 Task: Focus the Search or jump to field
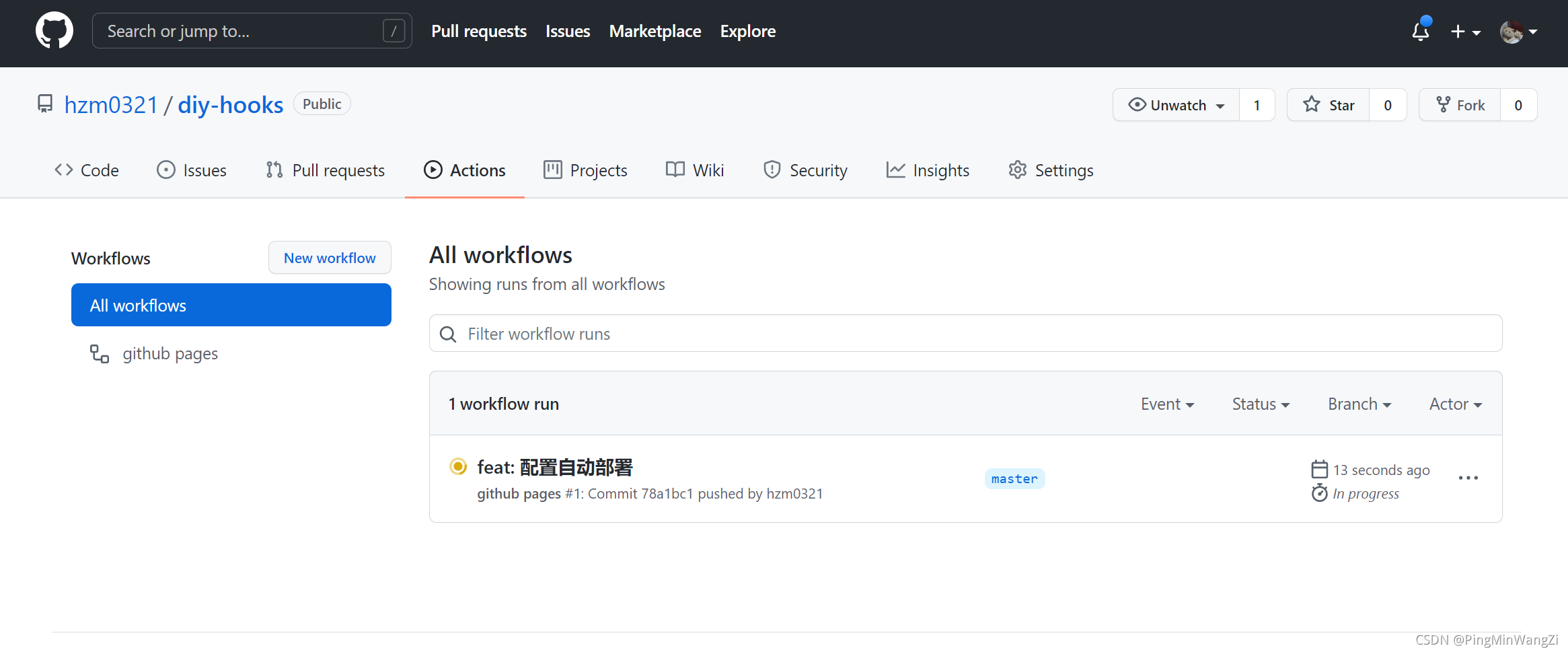[252, 31]
